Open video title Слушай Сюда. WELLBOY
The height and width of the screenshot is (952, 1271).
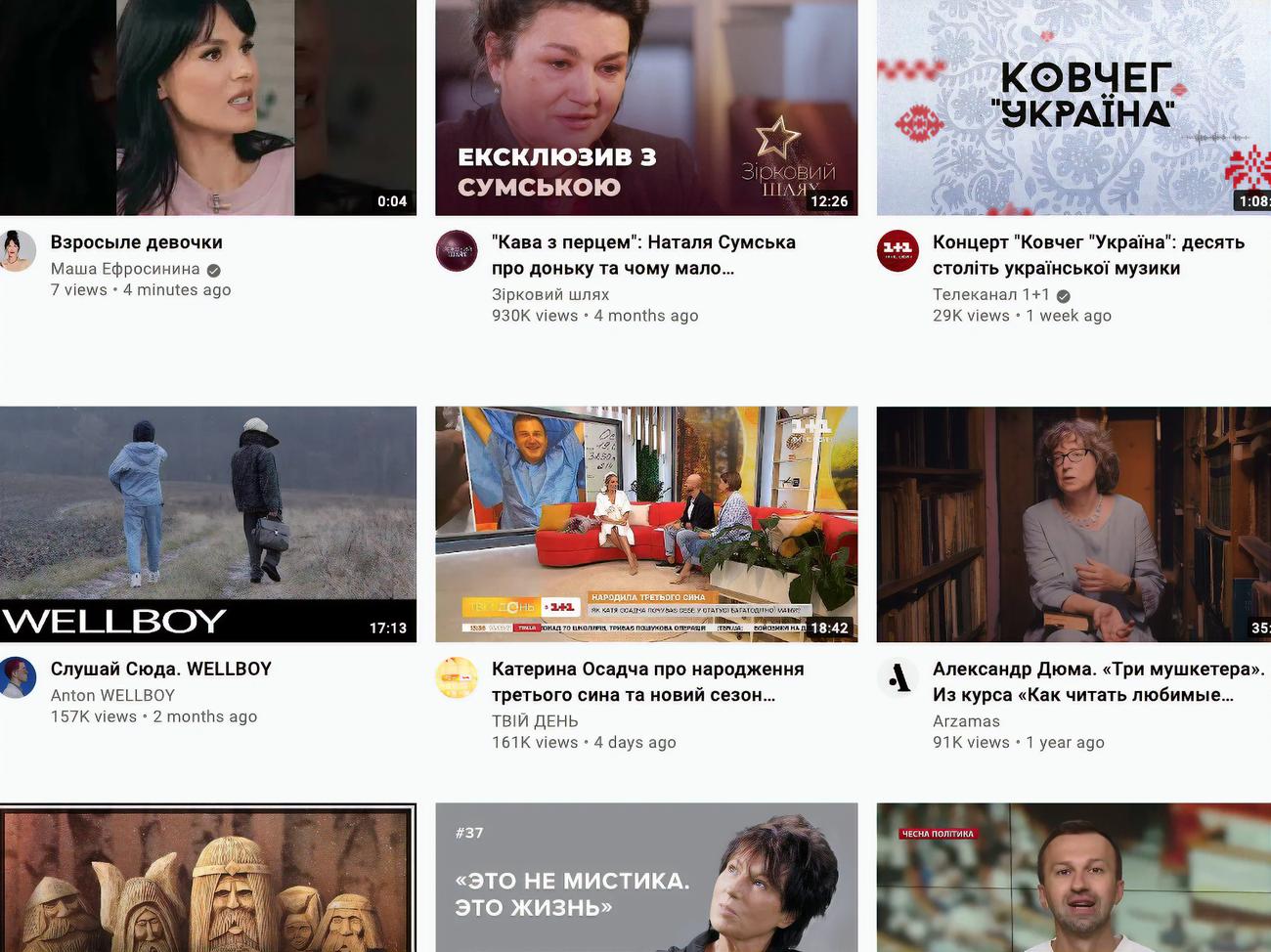click(x=161, y=670)
